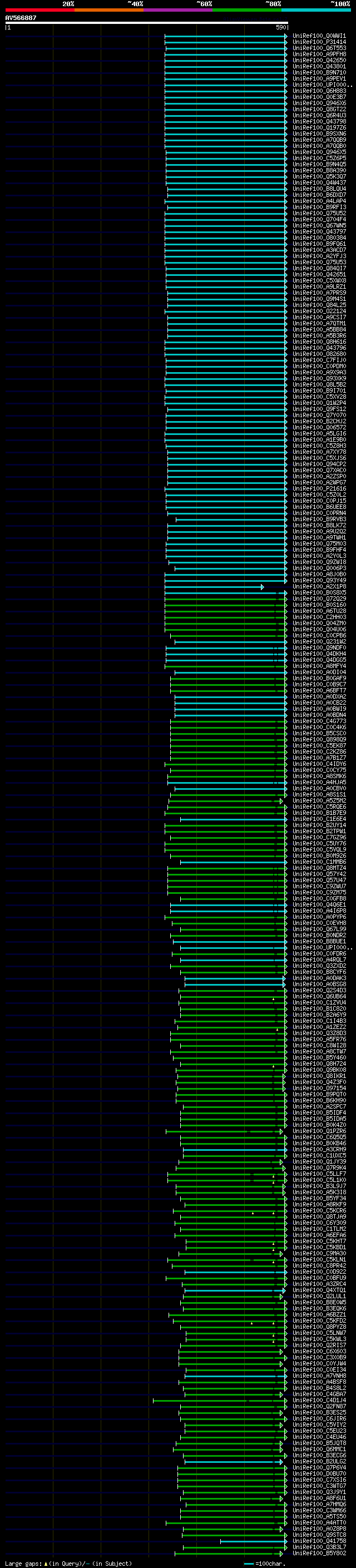Select hit label UniRef100_Q231W2

[319, 641]
